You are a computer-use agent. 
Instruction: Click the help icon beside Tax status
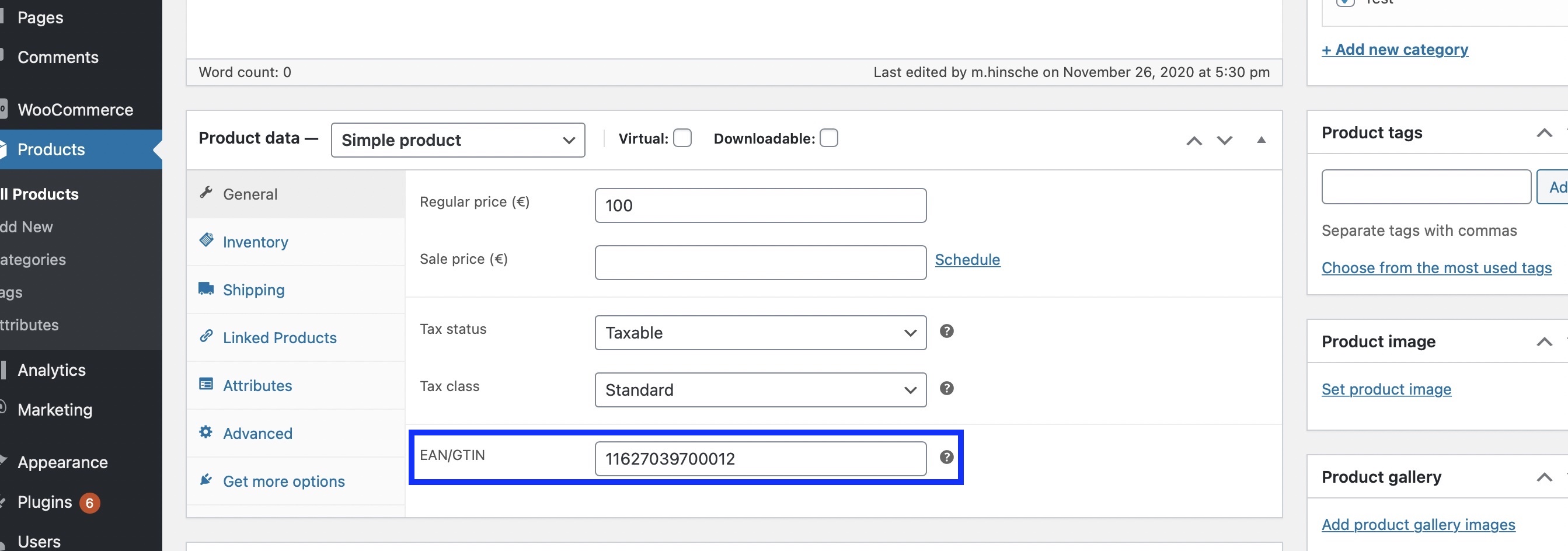(946, 331)
